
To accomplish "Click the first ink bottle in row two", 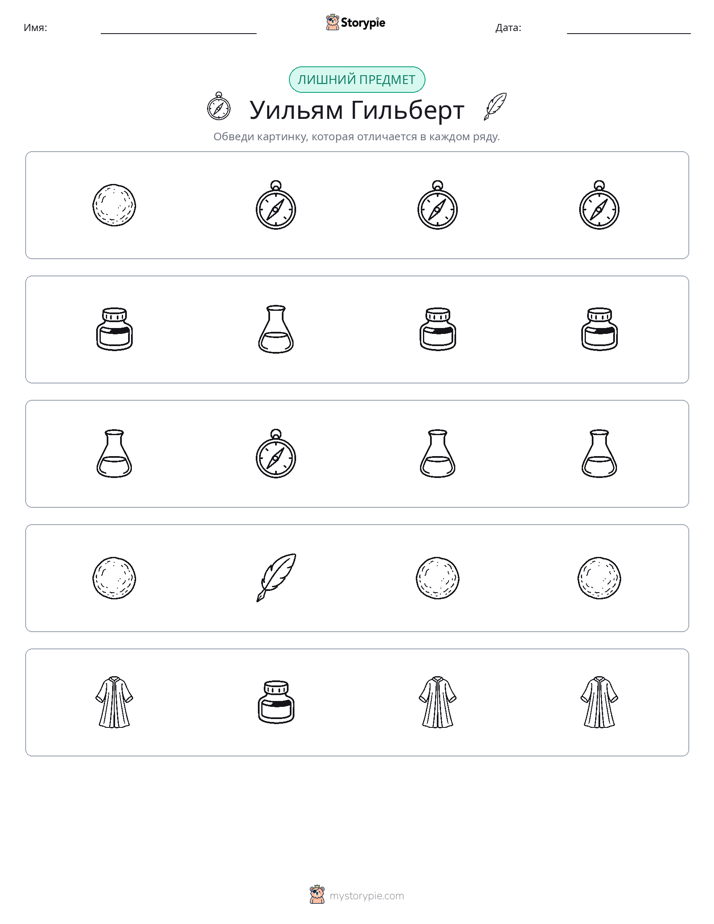I will coord(114,329).
